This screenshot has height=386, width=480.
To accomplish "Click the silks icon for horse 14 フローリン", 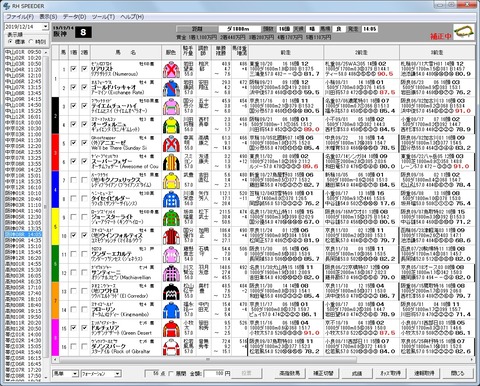I will pos(171,310).
